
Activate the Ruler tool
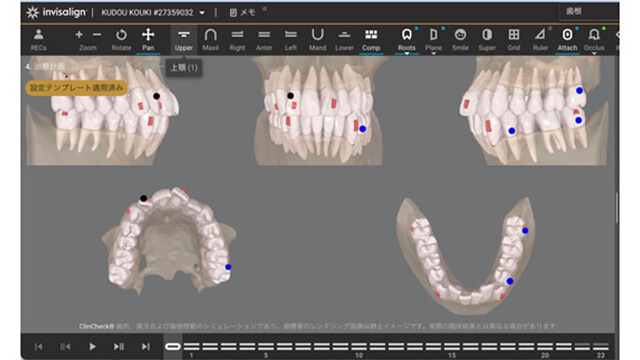click(x=540, y=40)
